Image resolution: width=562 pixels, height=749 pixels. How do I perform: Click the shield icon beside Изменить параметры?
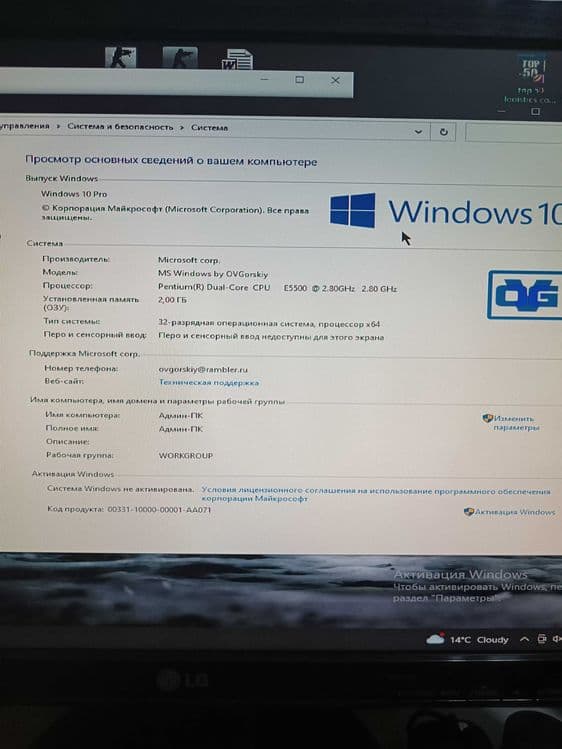point(487,418)
